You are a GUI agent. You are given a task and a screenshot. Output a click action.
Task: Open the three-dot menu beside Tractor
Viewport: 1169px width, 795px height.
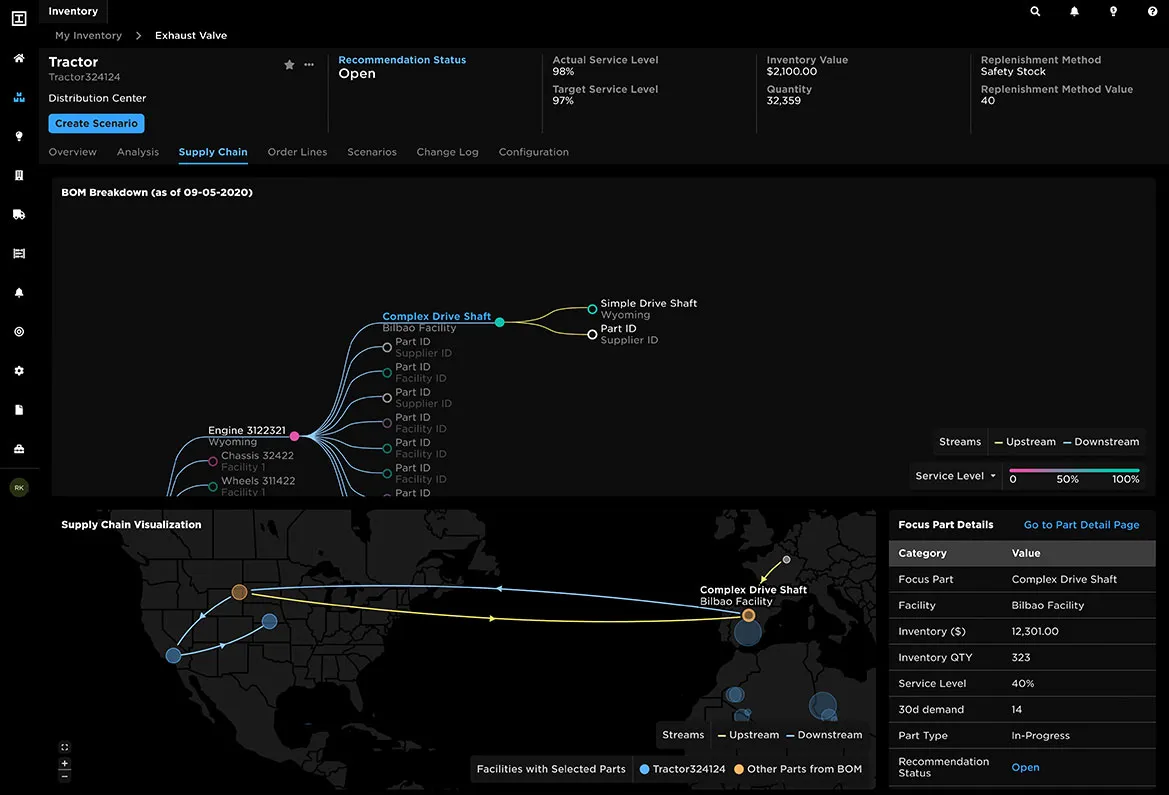(309, 65)
